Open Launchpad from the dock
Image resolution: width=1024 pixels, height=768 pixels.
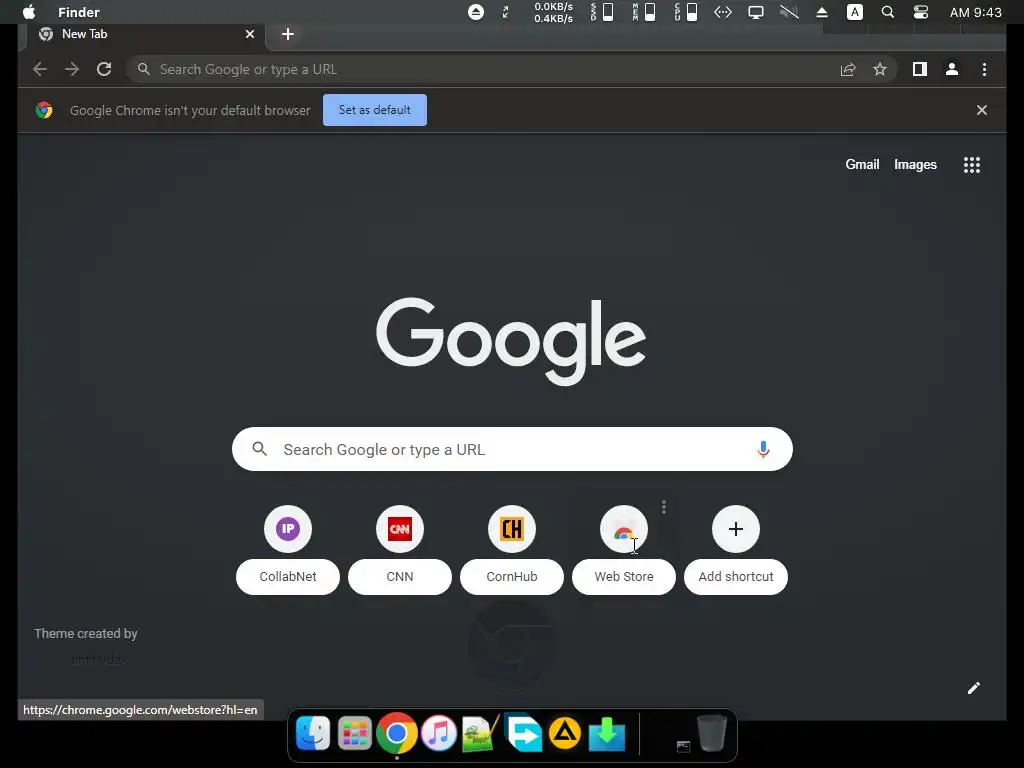click(355, 733)
